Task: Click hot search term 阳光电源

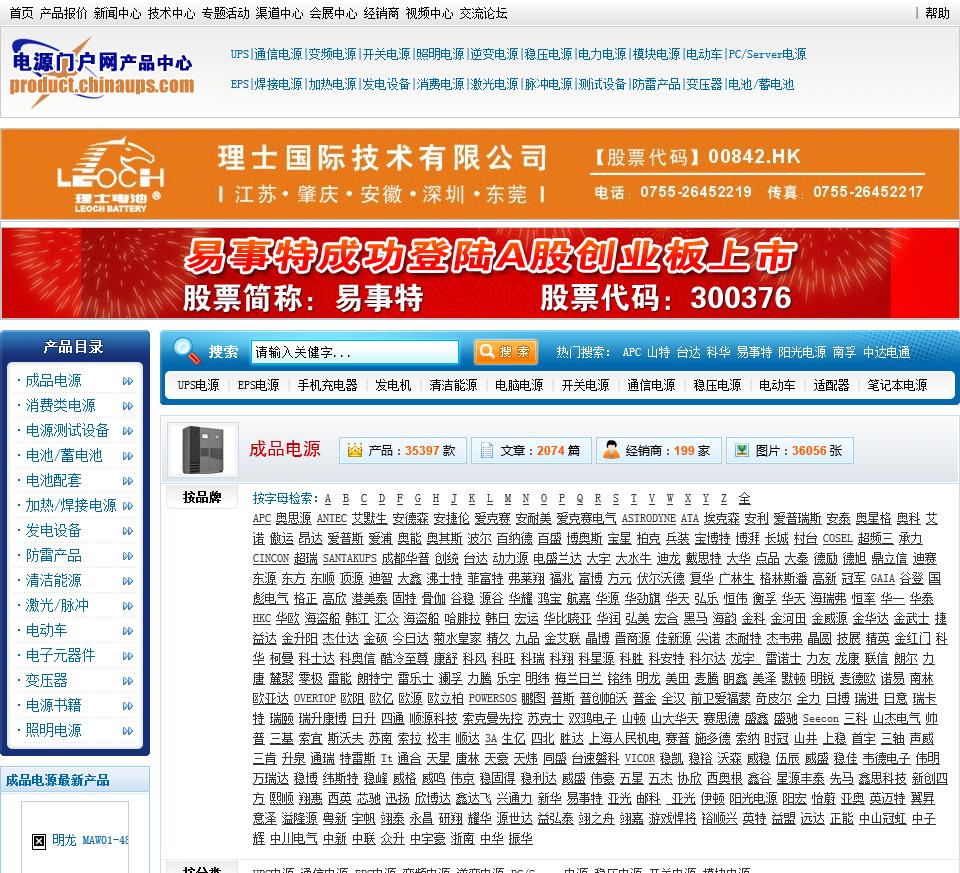Action: coord(802,352)
